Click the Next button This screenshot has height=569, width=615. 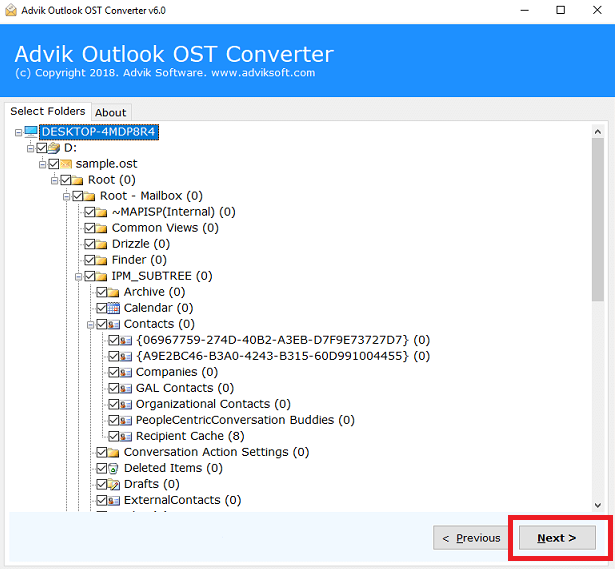(557, 538)
